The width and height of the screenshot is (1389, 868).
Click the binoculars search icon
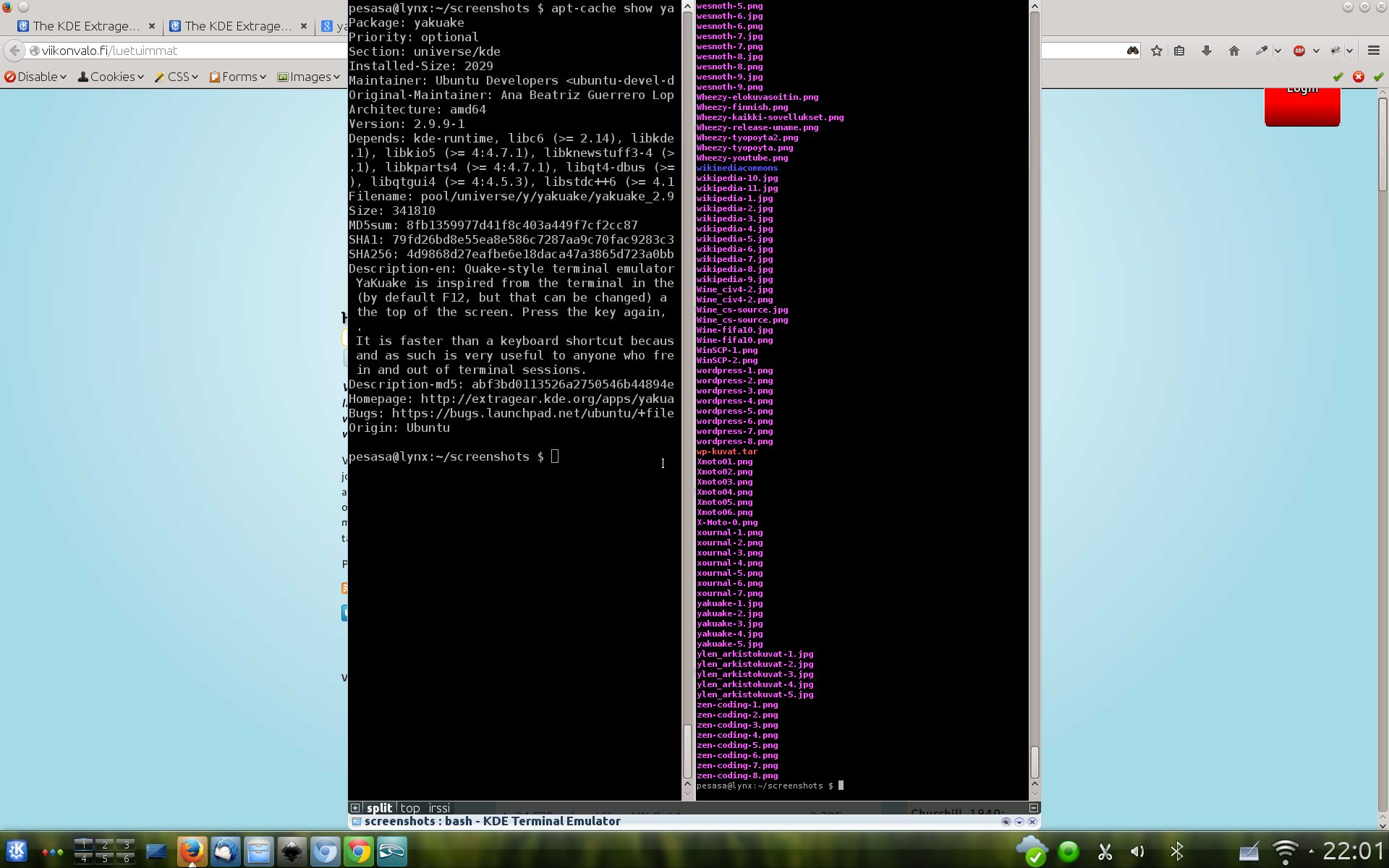(1133, 51)
